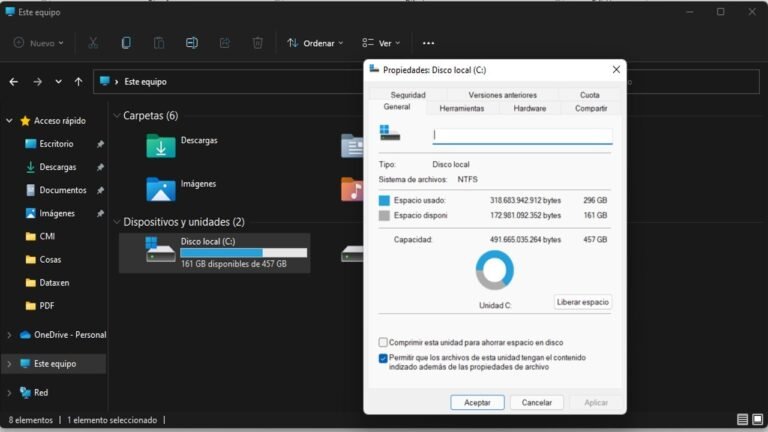Open the Nuevo dropdown
This screenshot has height=432, width=768.
coord(39,43)
